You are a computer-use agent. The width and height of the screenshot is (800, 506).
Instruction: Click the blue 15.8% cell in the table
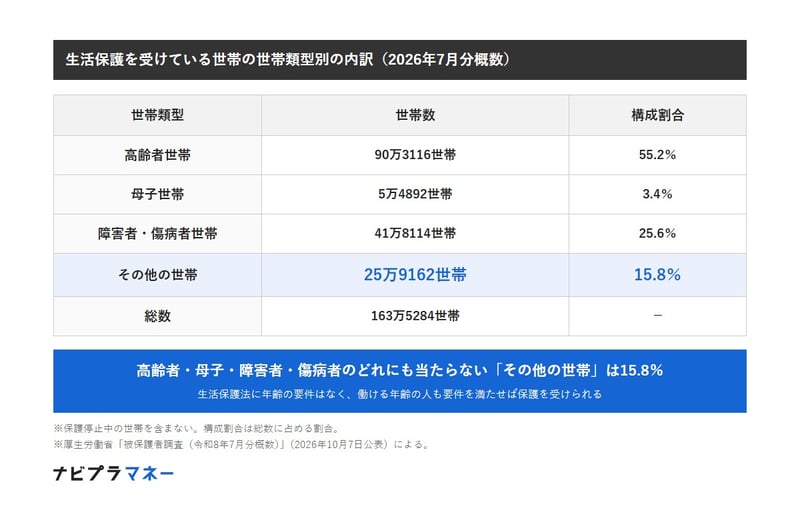click(658, 275)
